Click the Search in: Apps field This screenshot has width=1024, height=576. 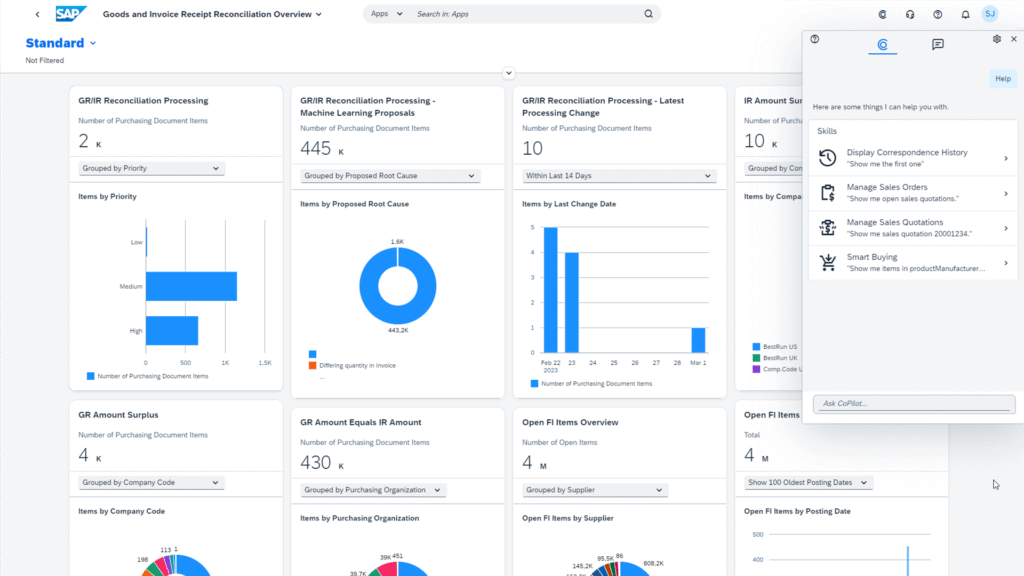click(x=527, y=14)
